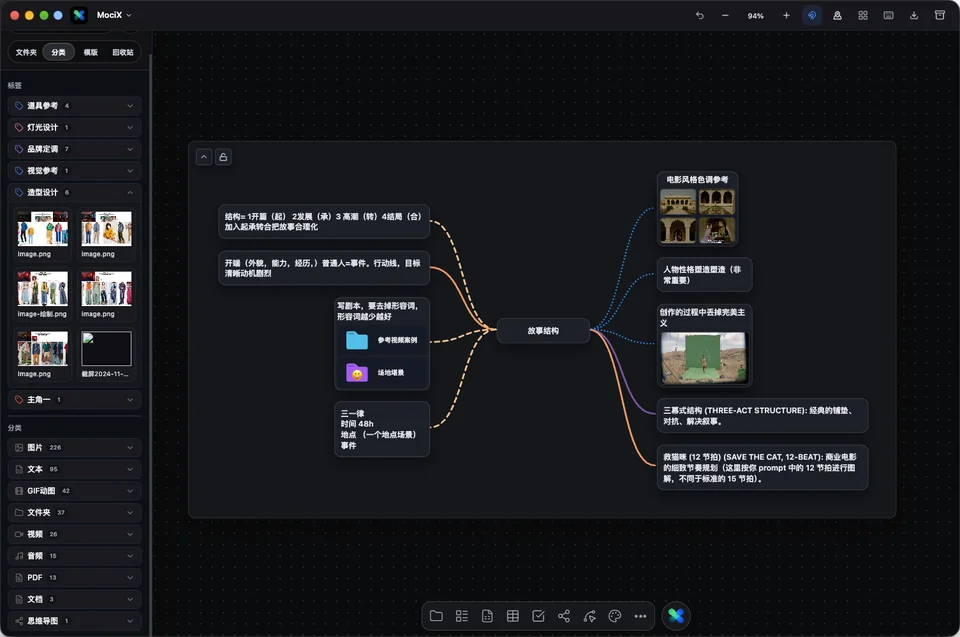
Task: Add a folder from bottom toolbar
Action: 437,616
